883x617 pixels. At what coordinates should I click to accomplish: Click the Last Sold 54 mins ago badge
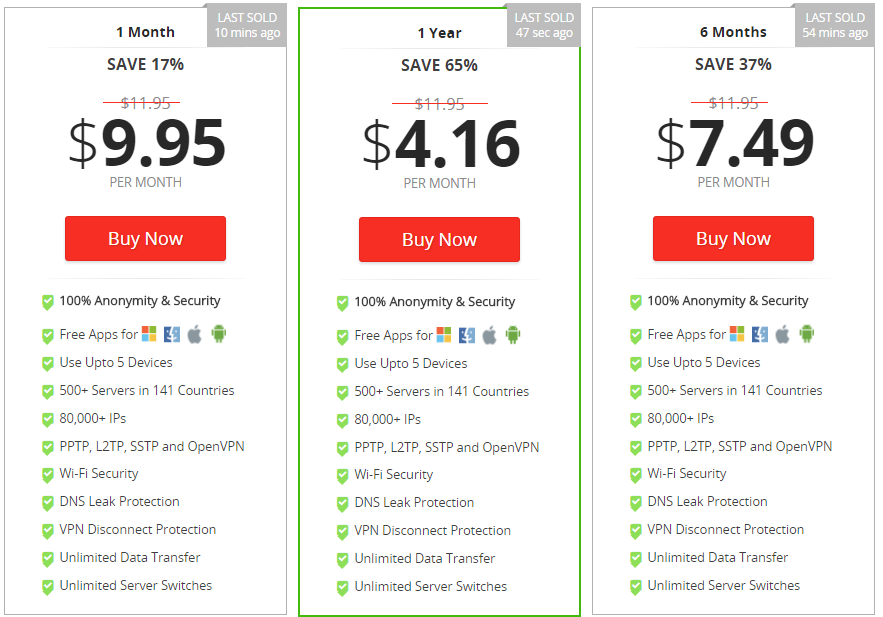(835, 25)
